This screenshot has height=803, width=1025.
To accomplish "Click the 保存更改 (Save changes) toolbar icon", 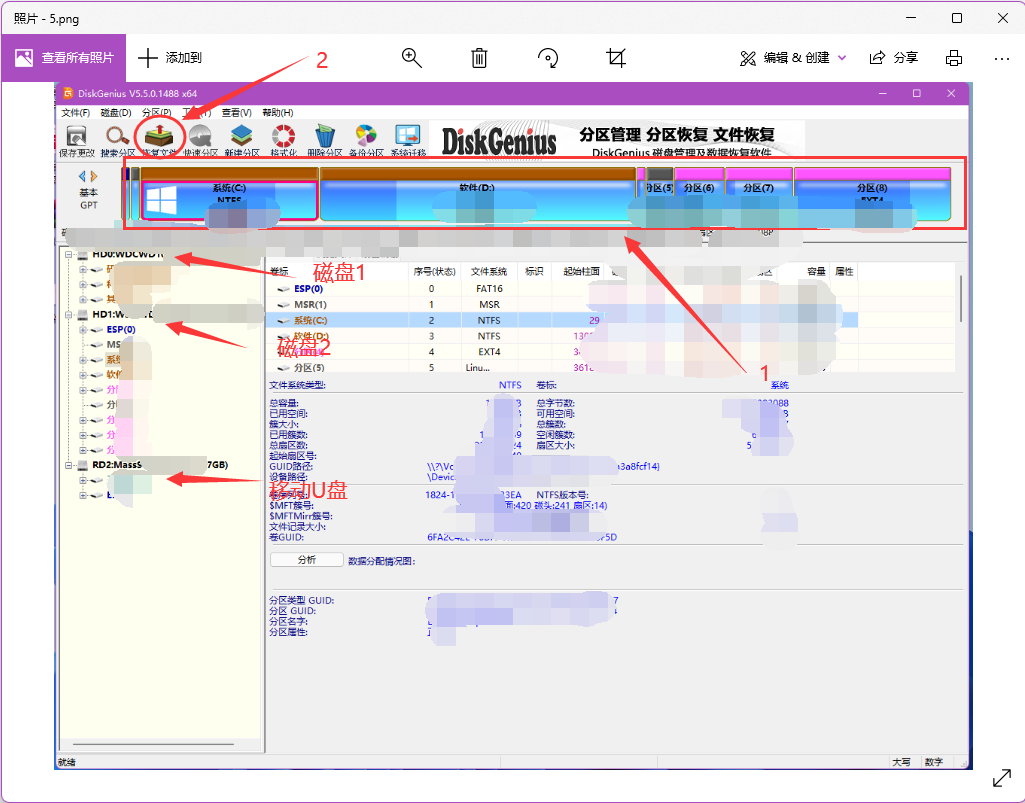I will click(76, 136).
